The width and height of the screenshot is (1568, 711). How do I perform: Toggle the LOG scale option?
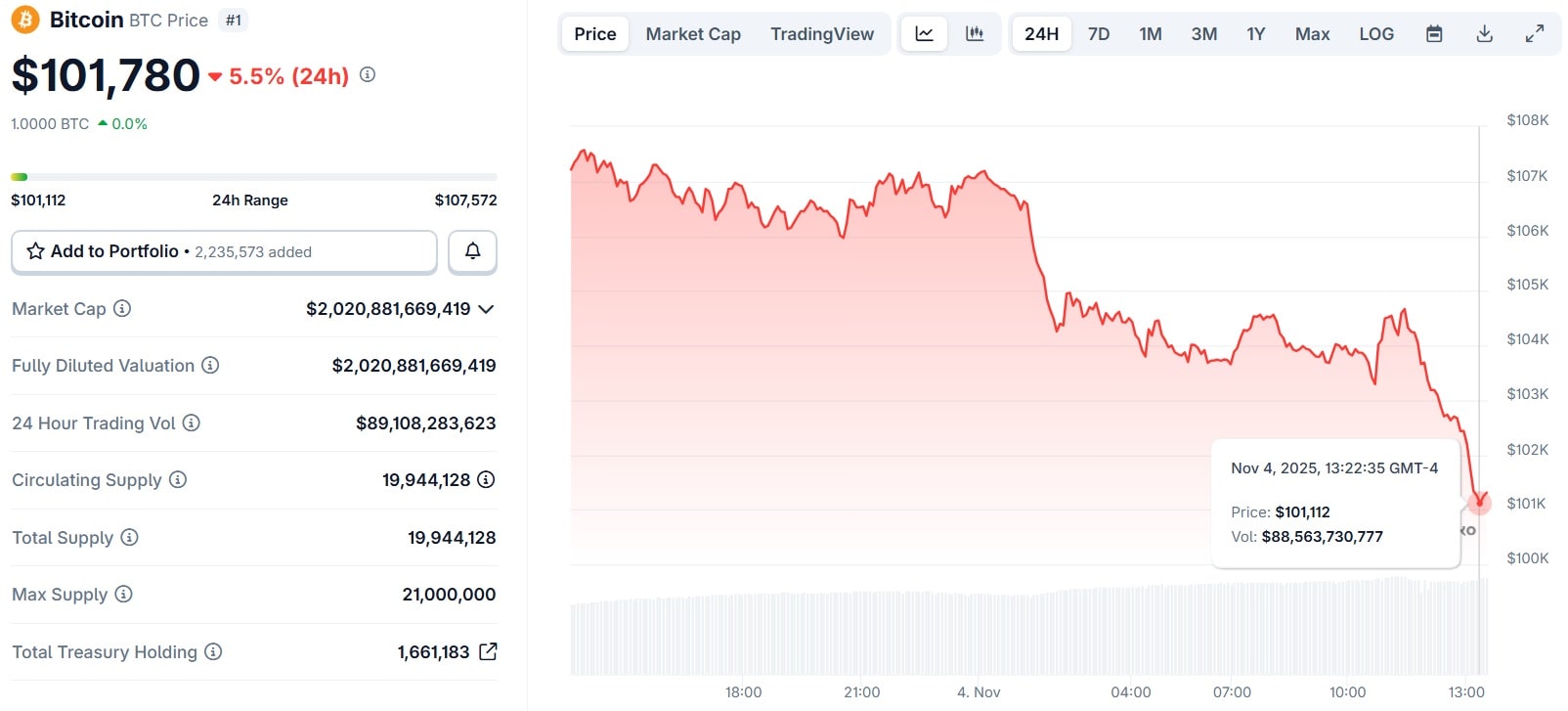(x=1376, y=34)
